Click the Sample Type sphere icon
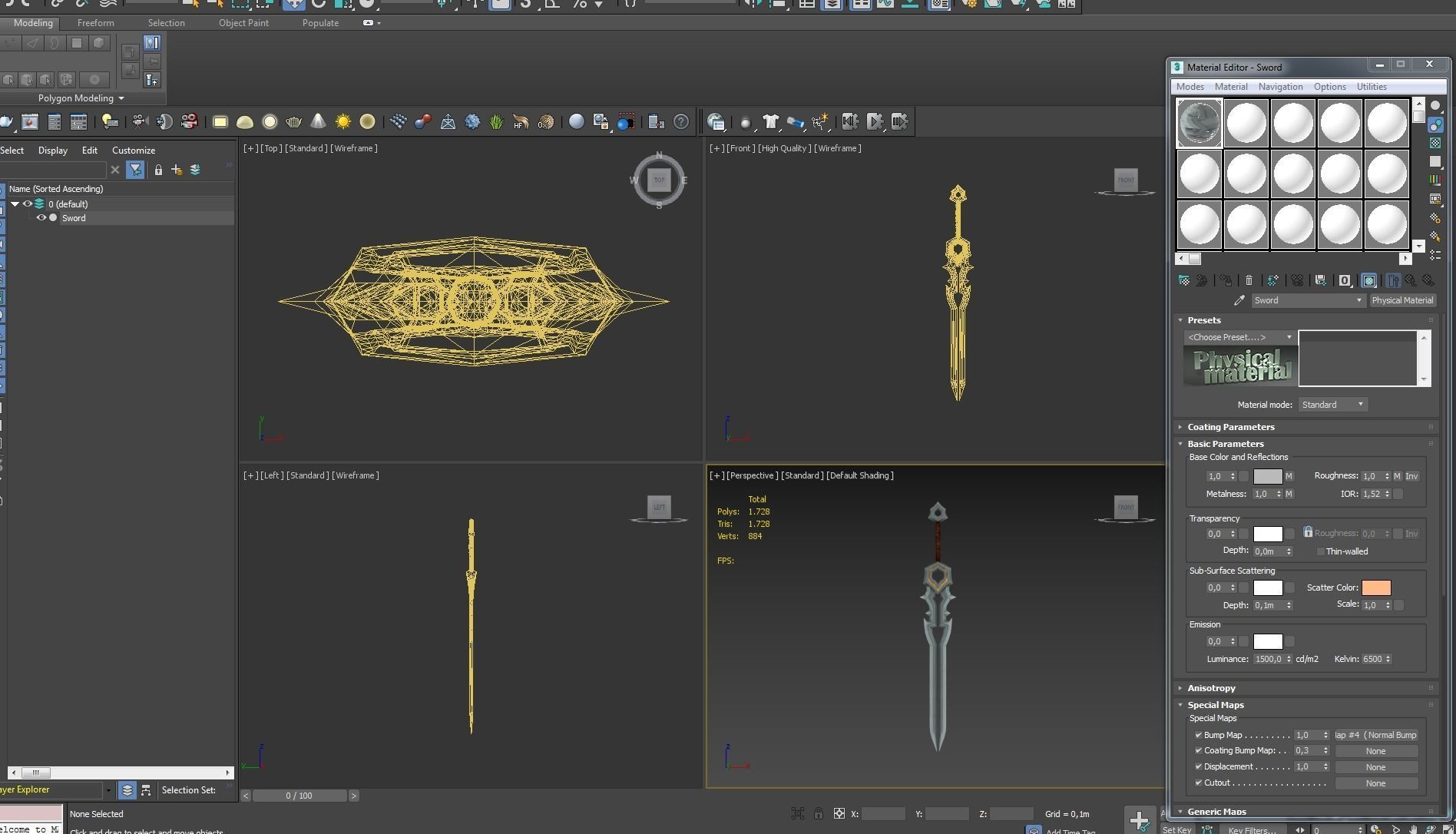Viewport: 1456px width, 834px height. point(1434,106)
